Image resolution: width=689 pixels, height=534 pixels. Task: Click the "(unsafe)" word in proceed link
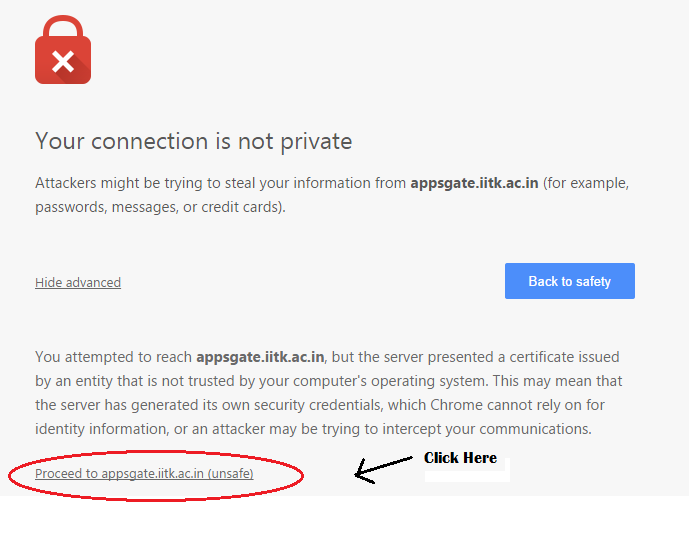230,474
